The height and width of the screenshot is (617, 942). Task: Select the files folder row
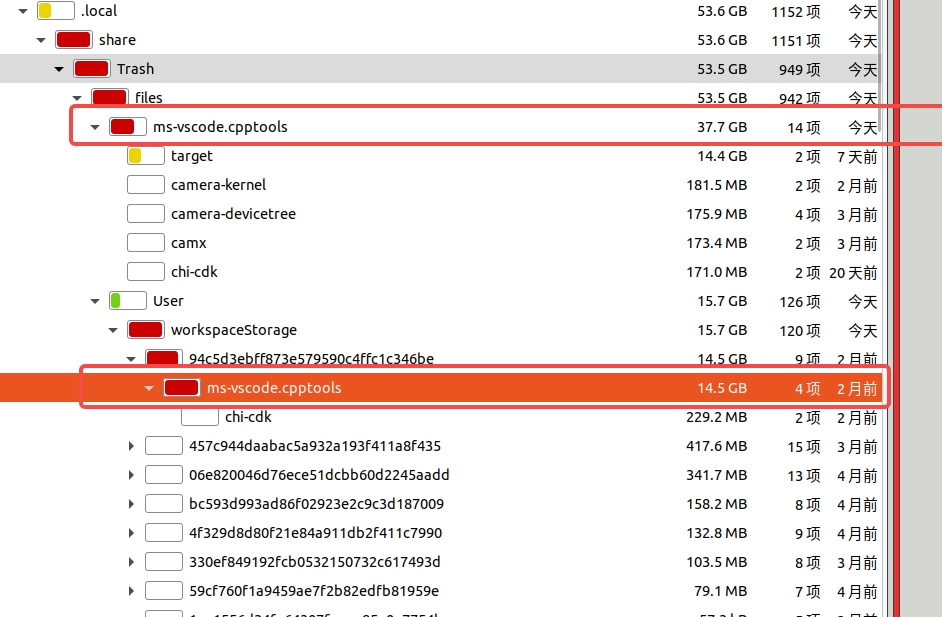click(440, 97)
